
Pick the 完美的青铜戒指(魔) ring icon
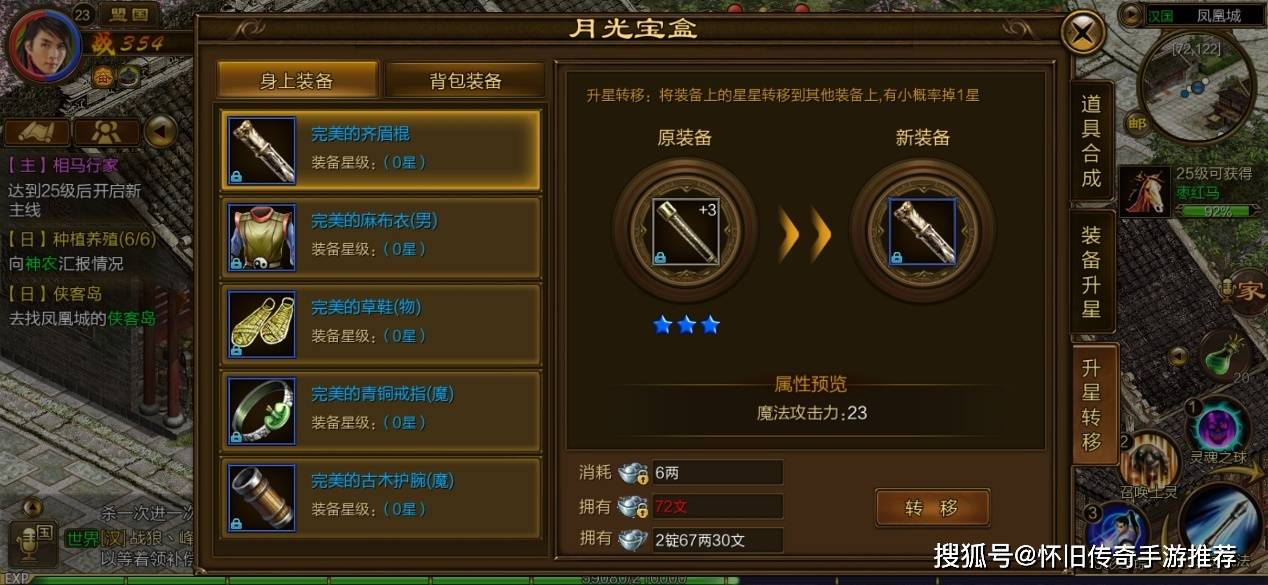pyautogui.click(x=262, y=411)
